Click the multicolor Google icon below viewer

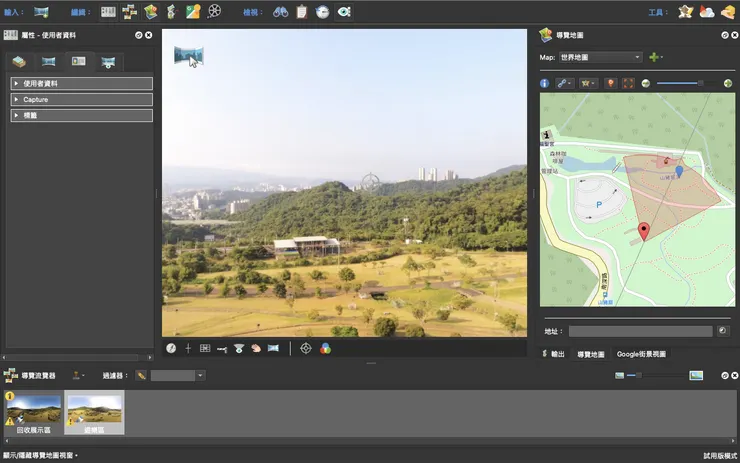(325, 348)
